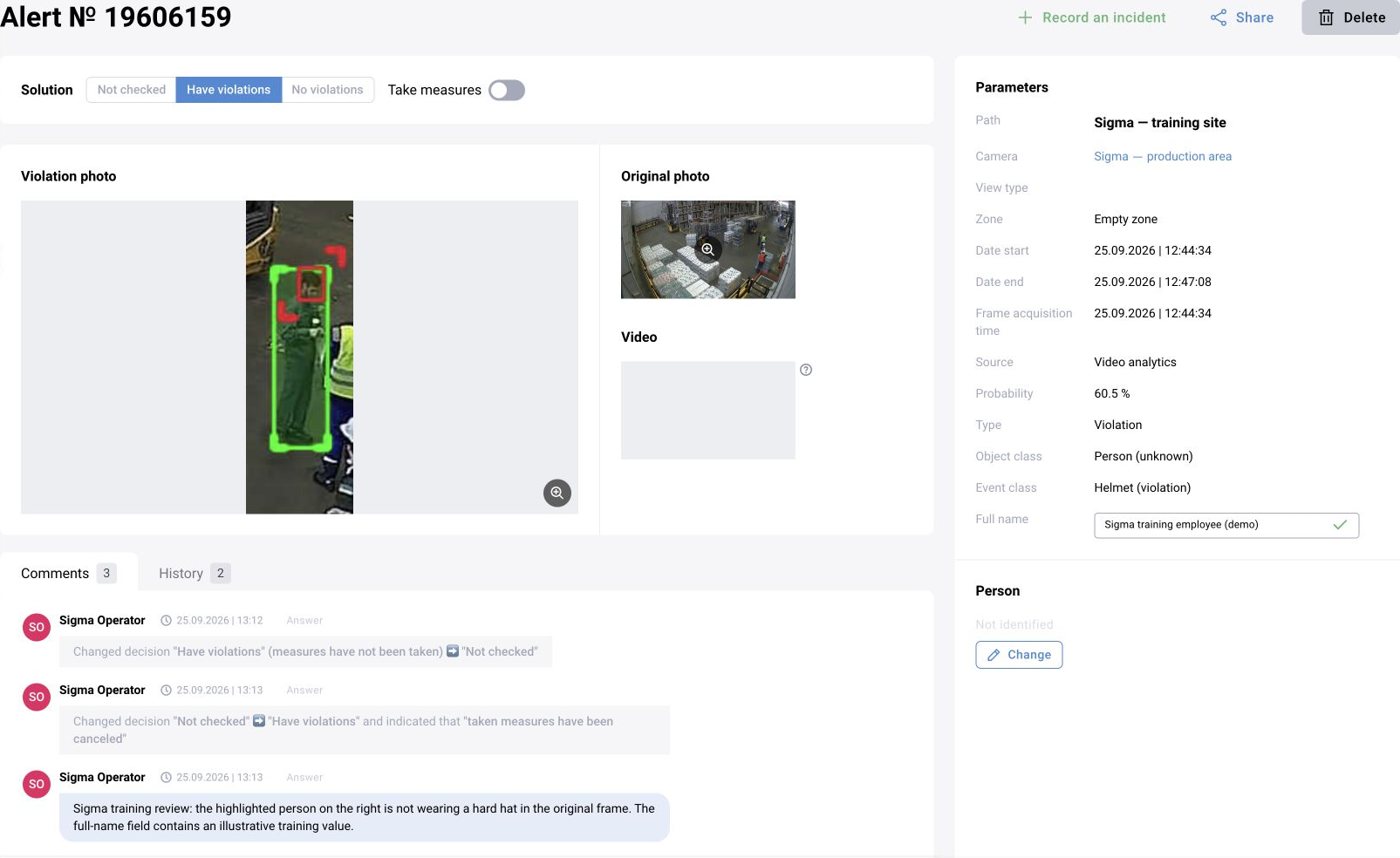Screen dimensions: 1400x858
Task: Click the History count badge 2
Action: [221, 573]
